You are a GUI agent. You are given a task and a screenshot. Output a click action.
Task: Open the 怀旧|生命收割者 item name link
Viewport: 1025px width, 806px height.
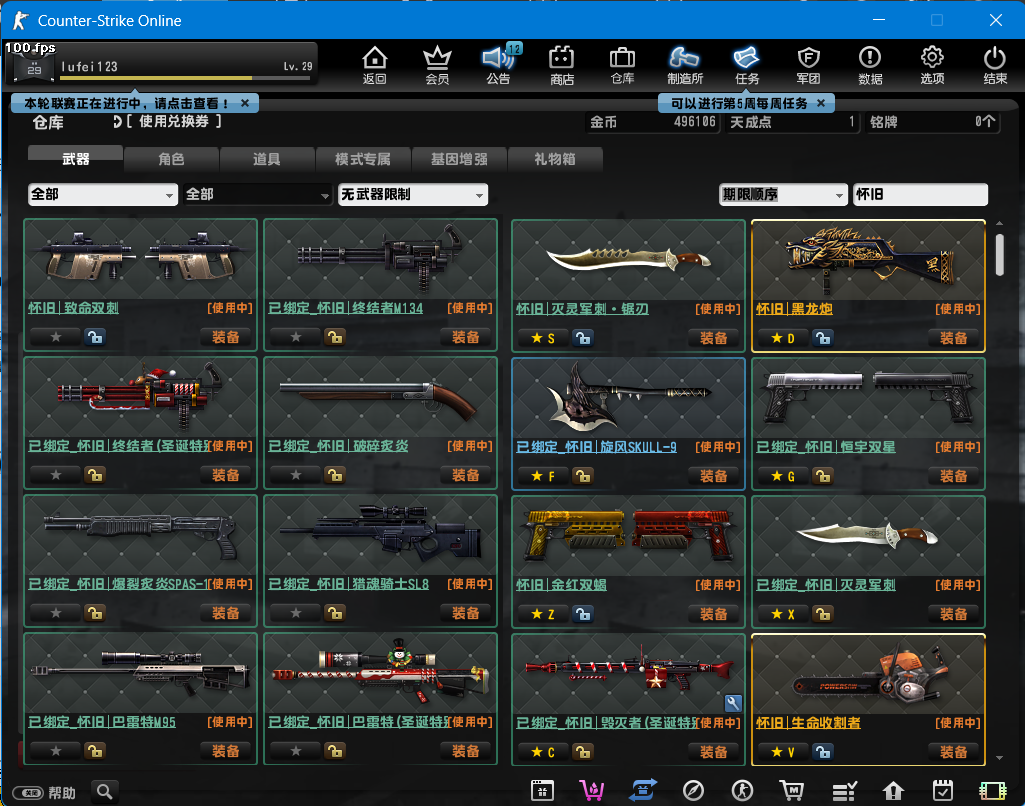click(x=808, y=722)
